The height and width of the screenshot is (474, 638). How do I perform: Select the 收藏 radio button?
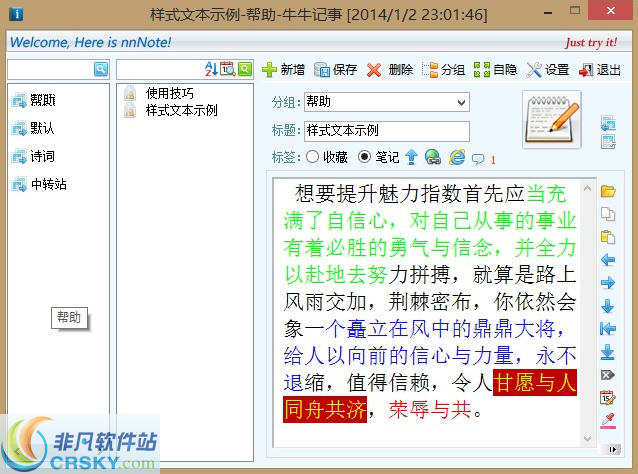[x=312, y=157]
